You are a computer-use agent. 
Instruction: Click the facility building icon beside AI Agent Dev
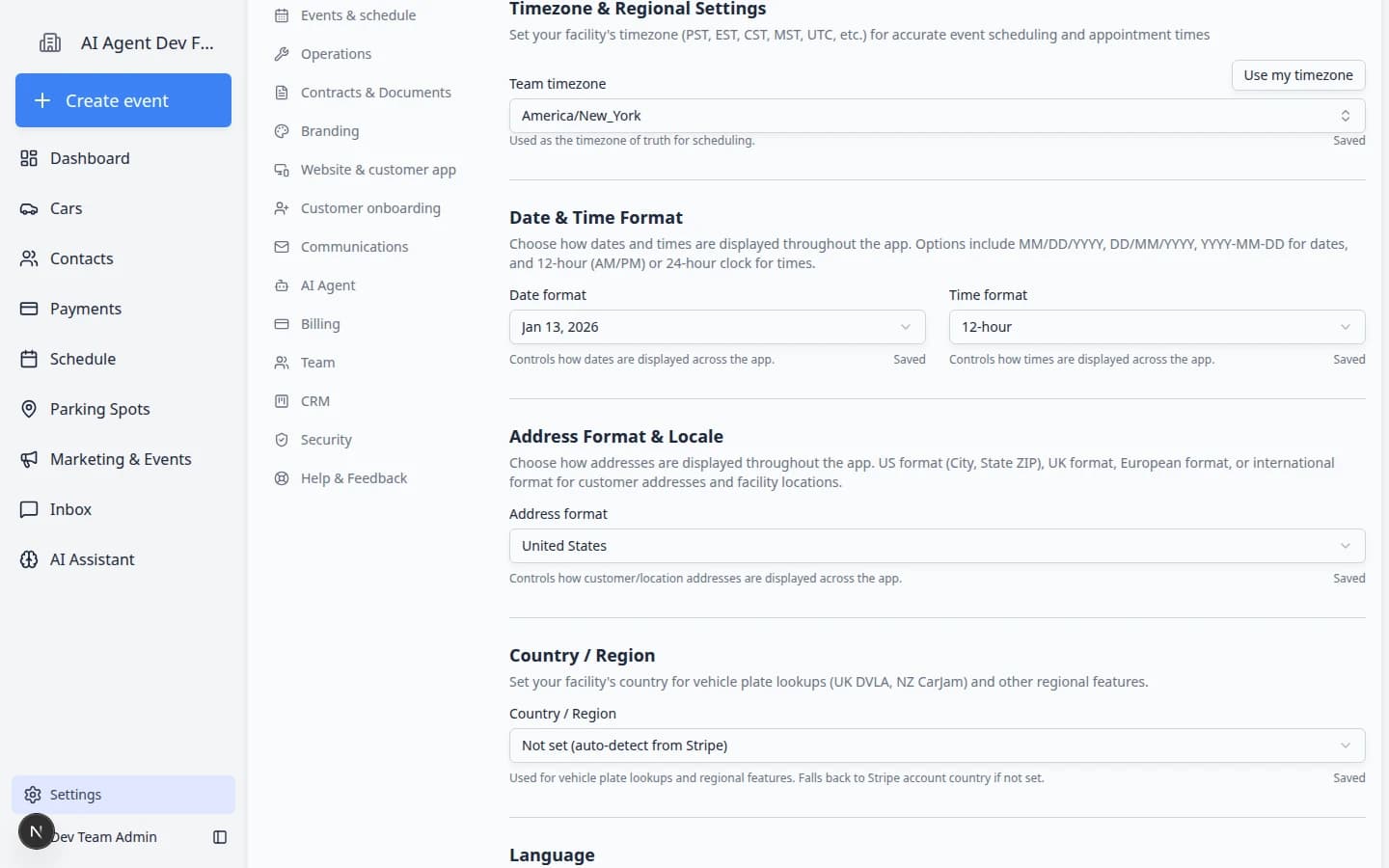[x=49, y=42]
